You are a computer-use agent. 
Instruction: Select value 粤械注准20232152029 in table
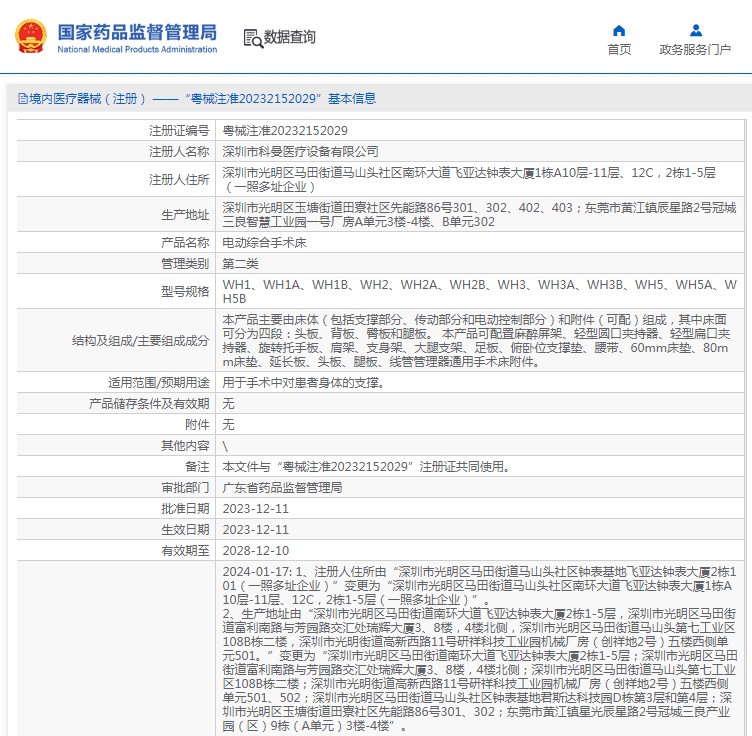(285, 130)
